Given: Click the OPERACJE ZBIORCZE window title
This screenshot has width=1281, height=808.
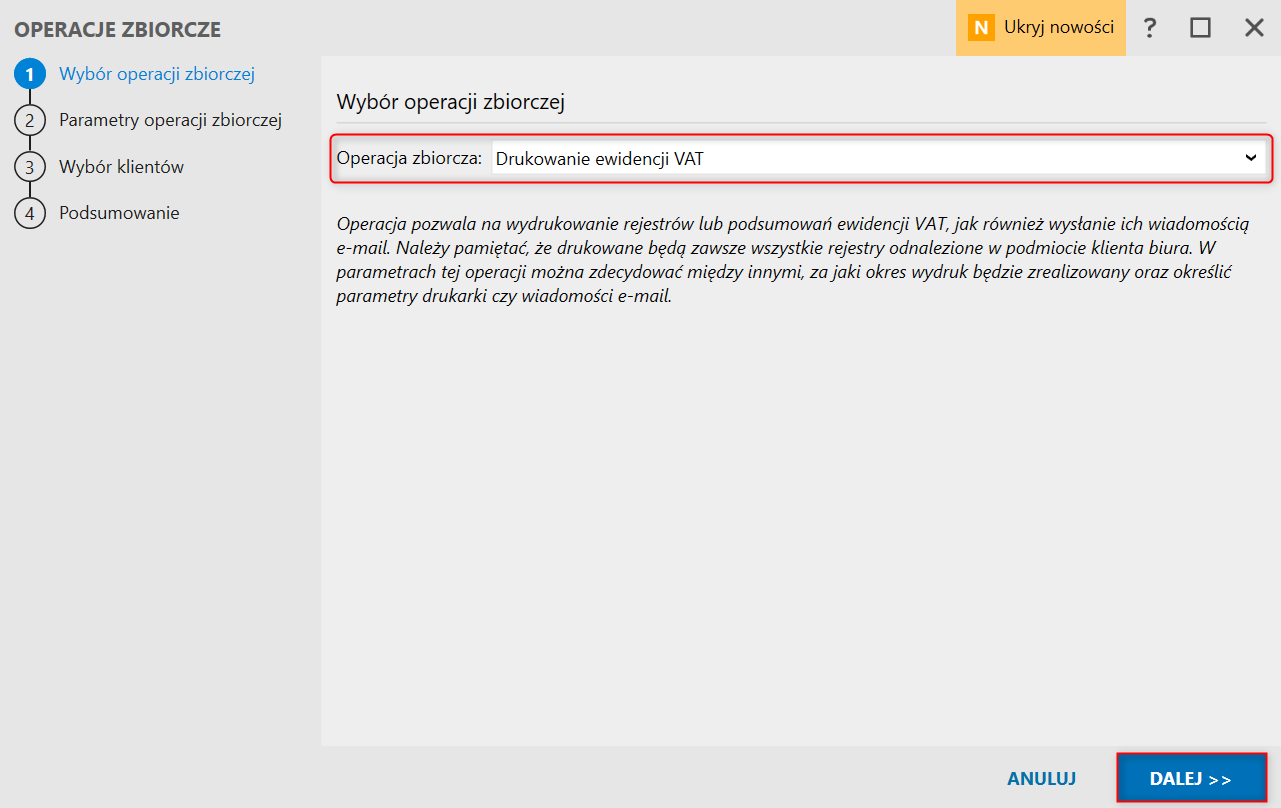Looking at the screenshot, I should tap(117, 30).
